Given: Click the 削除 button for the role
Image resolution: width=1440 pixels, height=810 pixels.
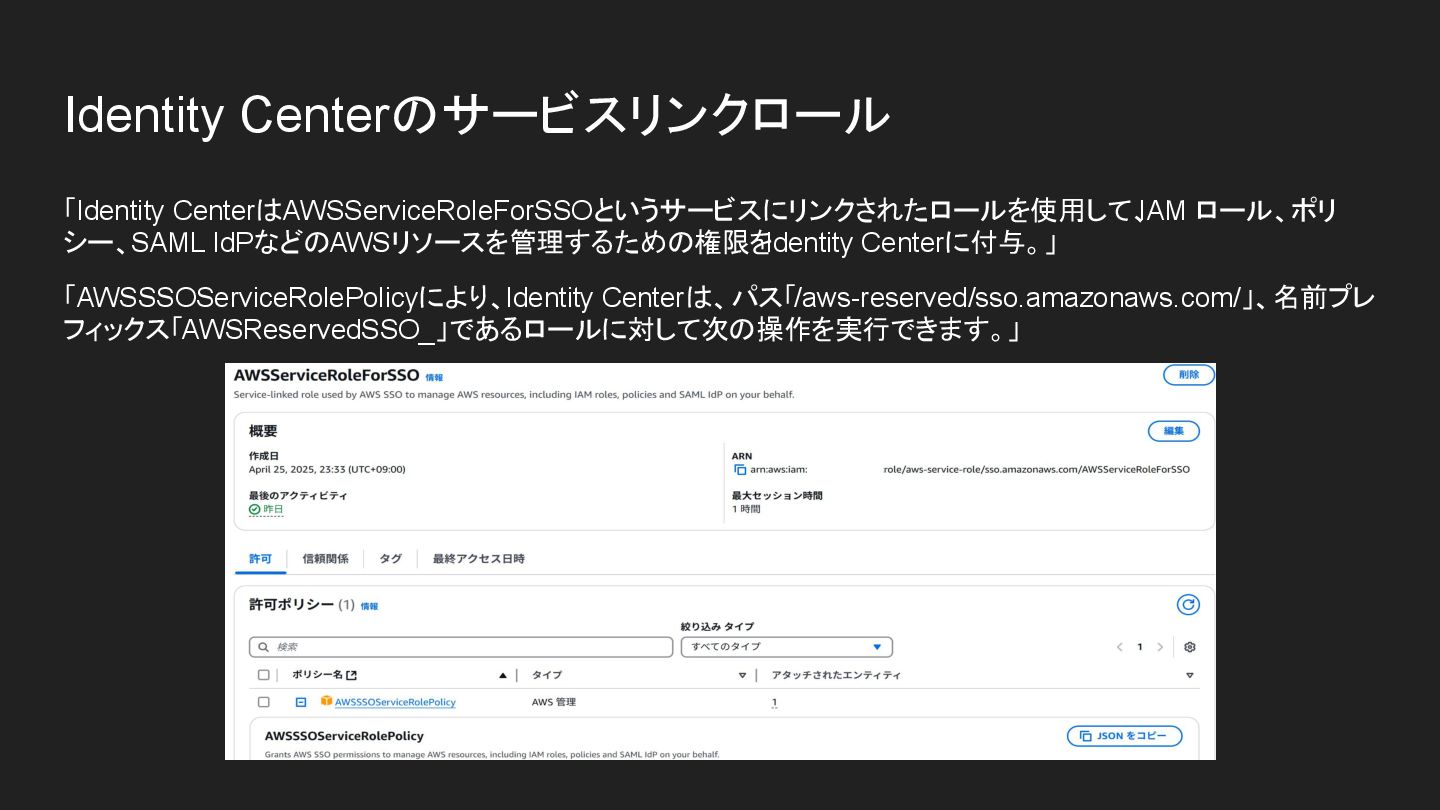Looking at the screenshot, I should [1189, 375].
